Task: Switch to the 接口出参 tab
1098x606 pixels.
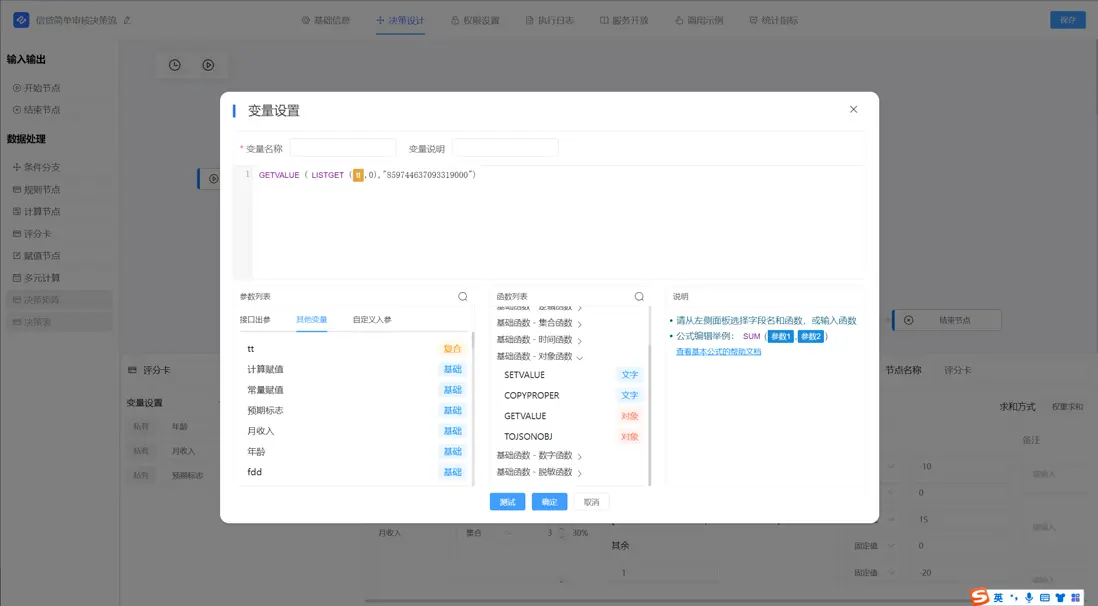Action: [255, 319]
